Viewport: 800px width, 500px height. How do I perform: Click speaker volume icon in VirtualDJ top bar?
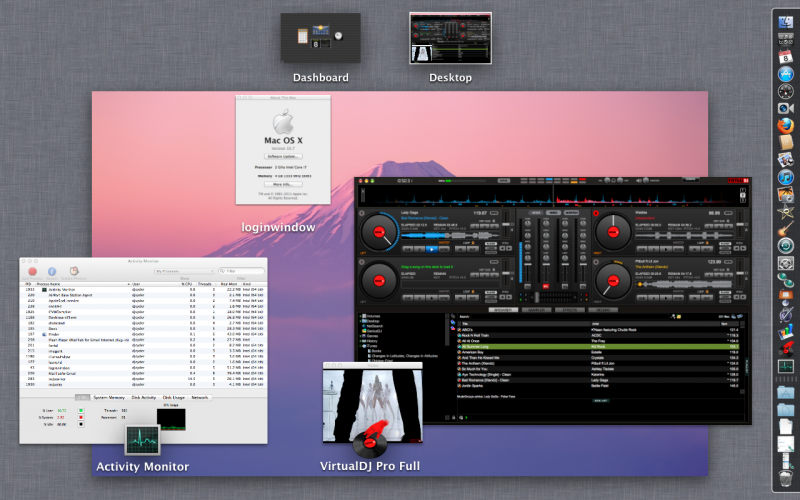[639, 181]
